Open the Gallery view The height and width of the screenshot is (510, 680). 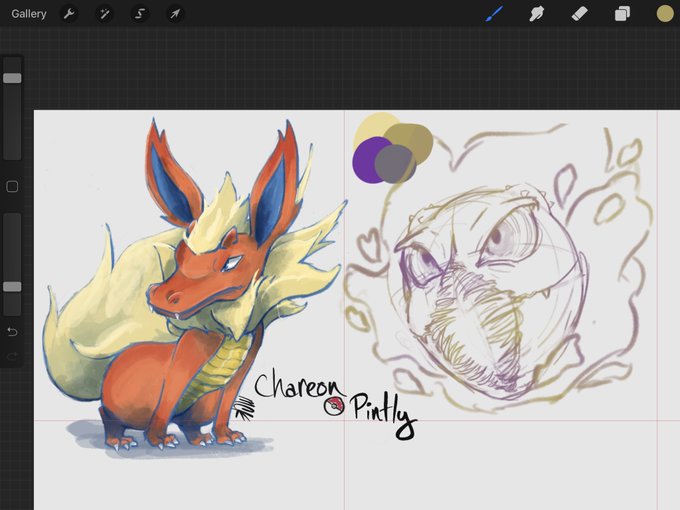click(29, 14)
